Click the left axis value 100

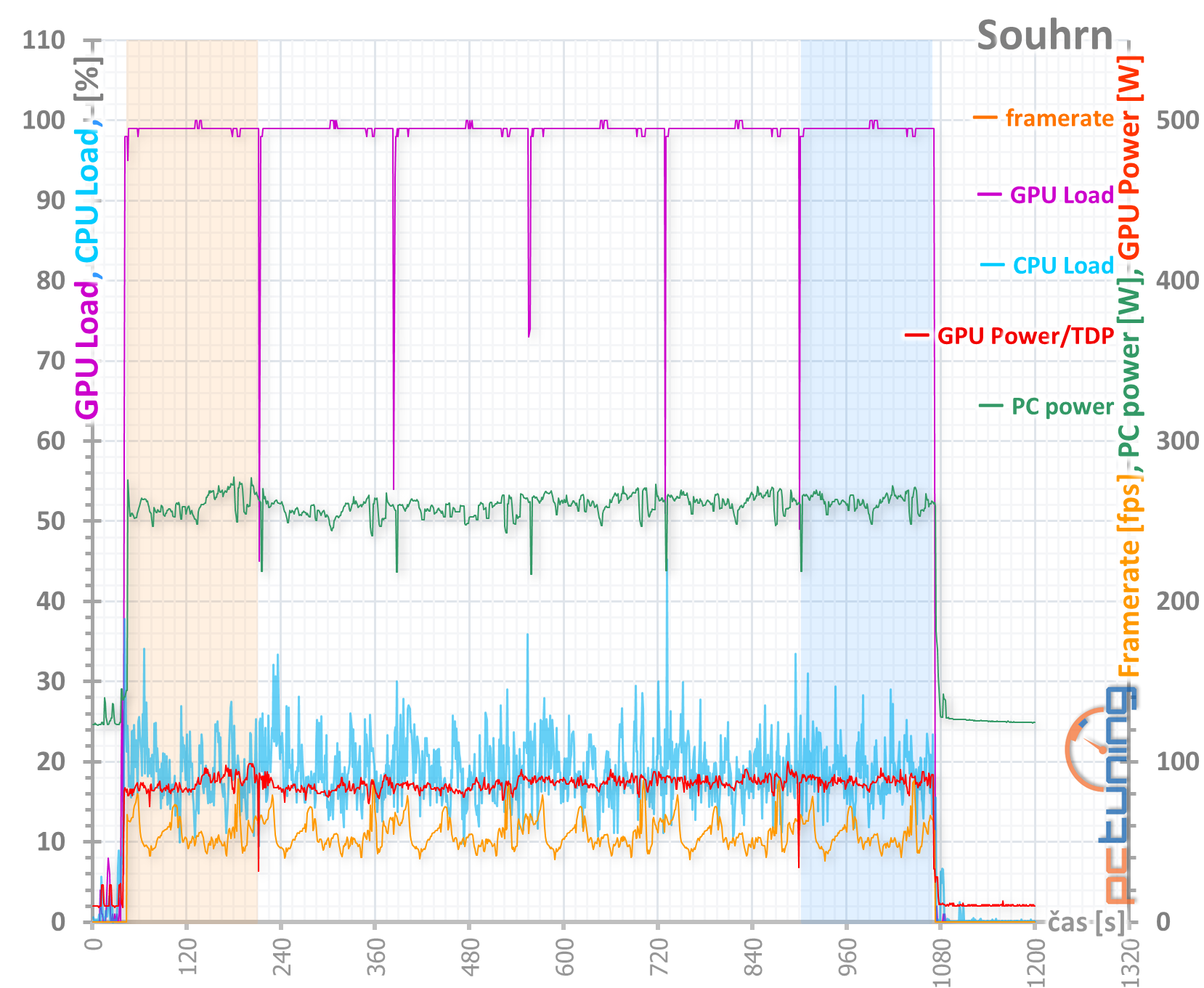click(x=44, y=120)
